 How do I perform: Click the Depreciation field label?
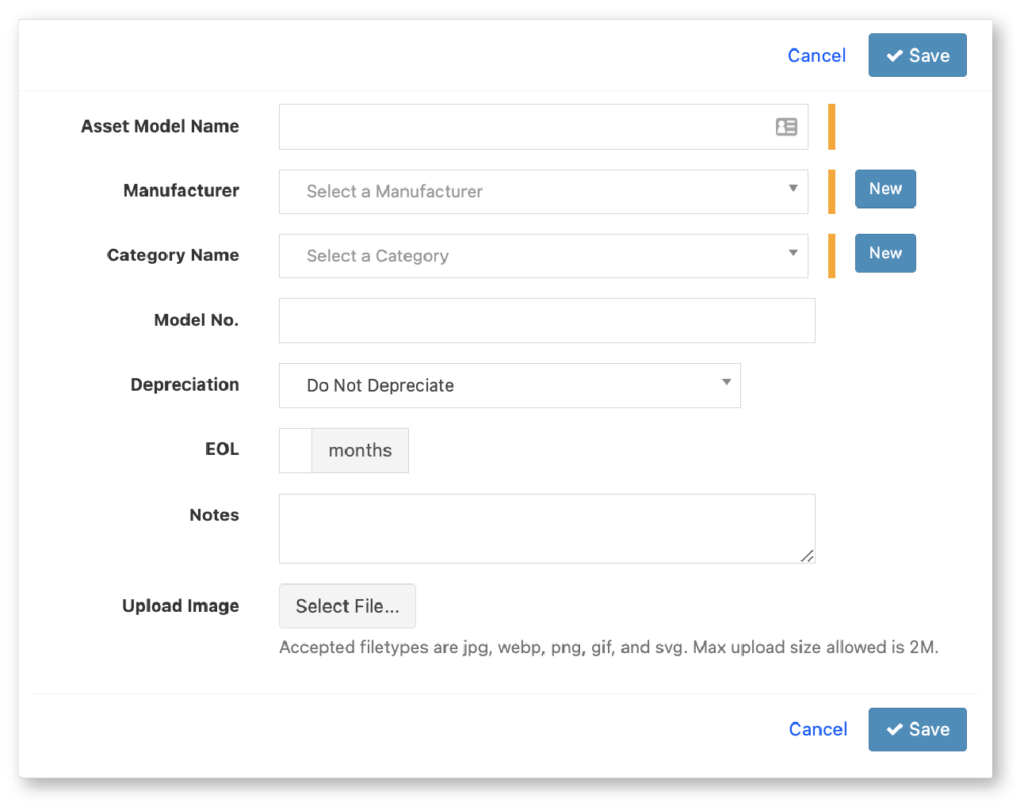coord(184,385)
